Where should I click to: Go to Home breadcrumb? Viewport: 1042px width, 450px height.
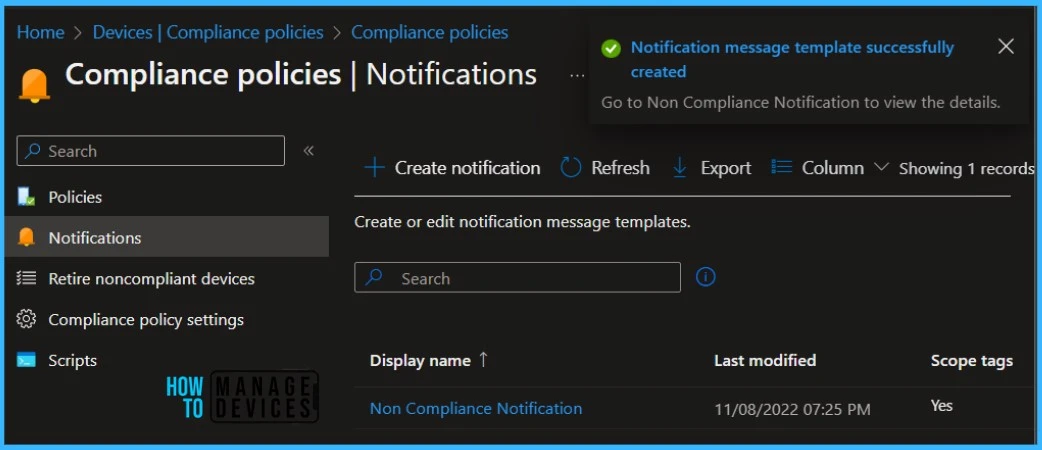pyautogui.click(x=41, y=32)
